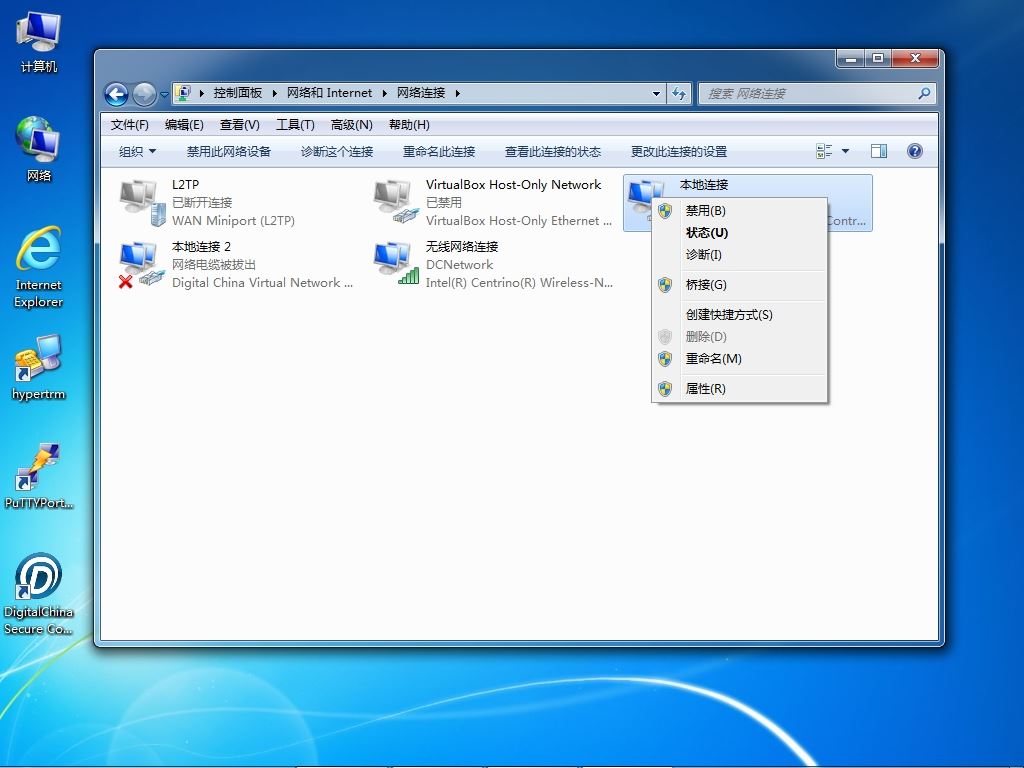Choose 属性(R) in context menu
Image resolution: width=1024 pixels, height=768 pixels.
click(739, 389)
